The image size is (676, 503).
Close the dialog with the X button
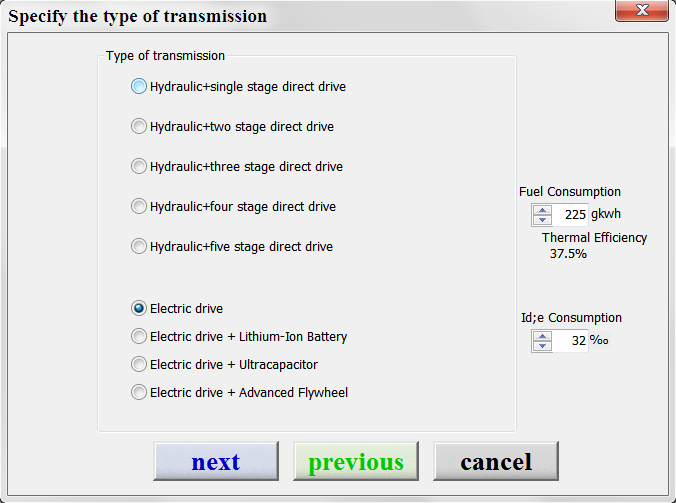(642, 10)
